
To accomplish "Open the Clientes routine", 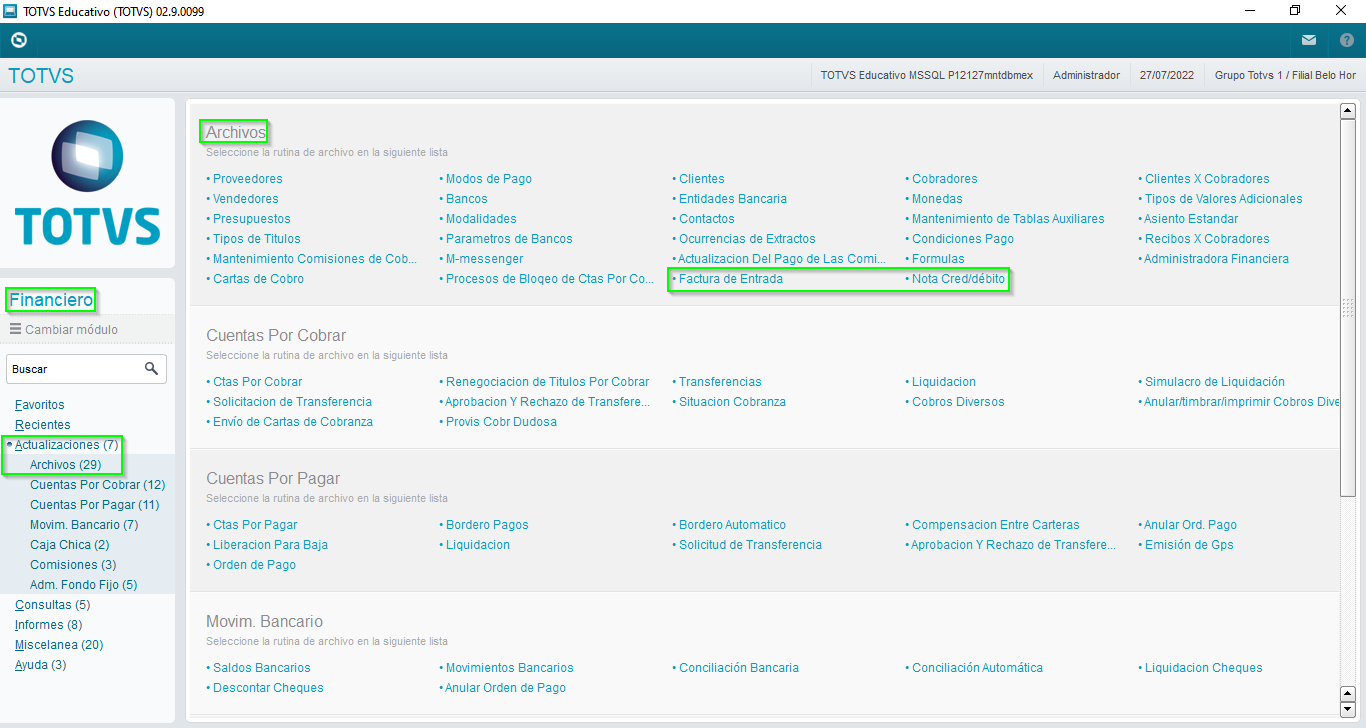I will tap(701, 179).
